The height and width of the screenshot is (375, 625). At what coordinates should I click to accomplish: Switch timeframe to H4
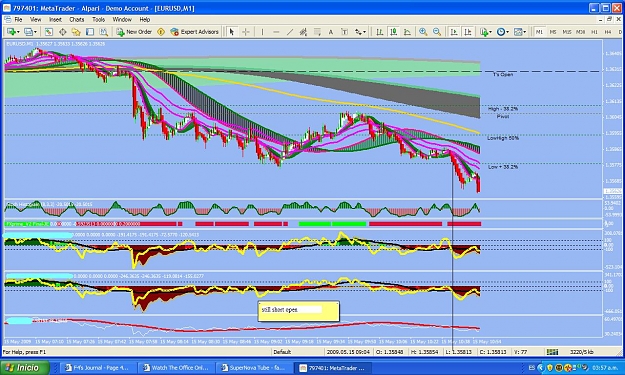[x=608, y=32]
